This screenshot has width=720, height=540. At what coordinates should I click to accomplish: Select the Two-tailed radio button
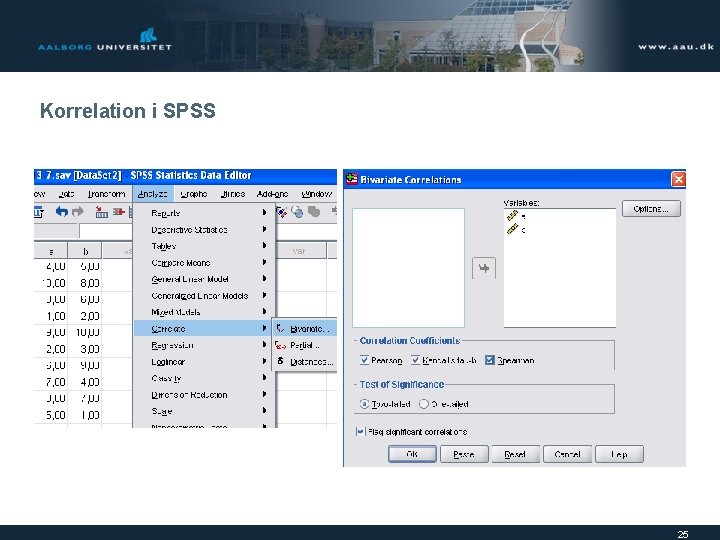click(365, 404)
